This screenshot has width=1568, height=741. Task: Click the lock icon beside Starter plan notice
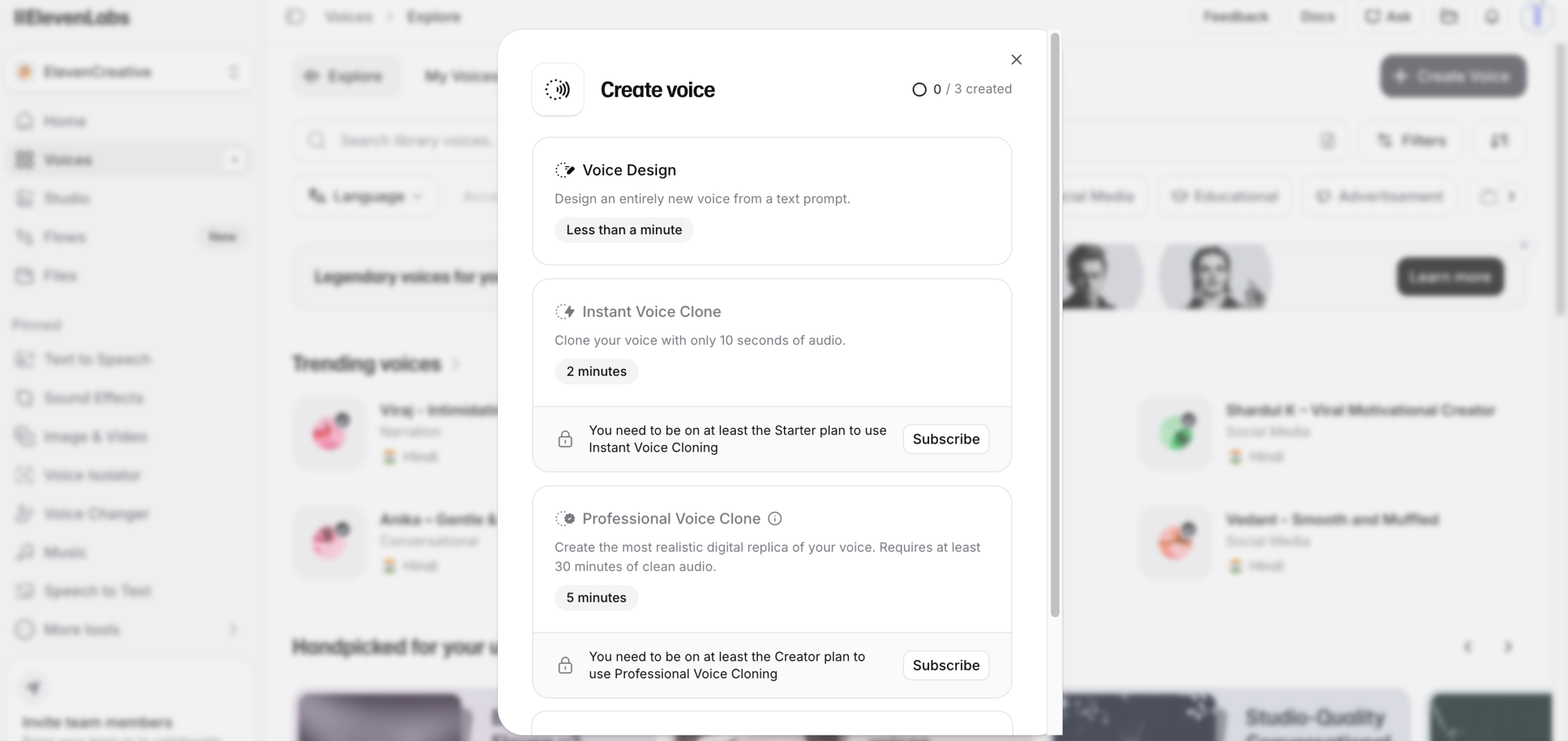coord(565,439)
